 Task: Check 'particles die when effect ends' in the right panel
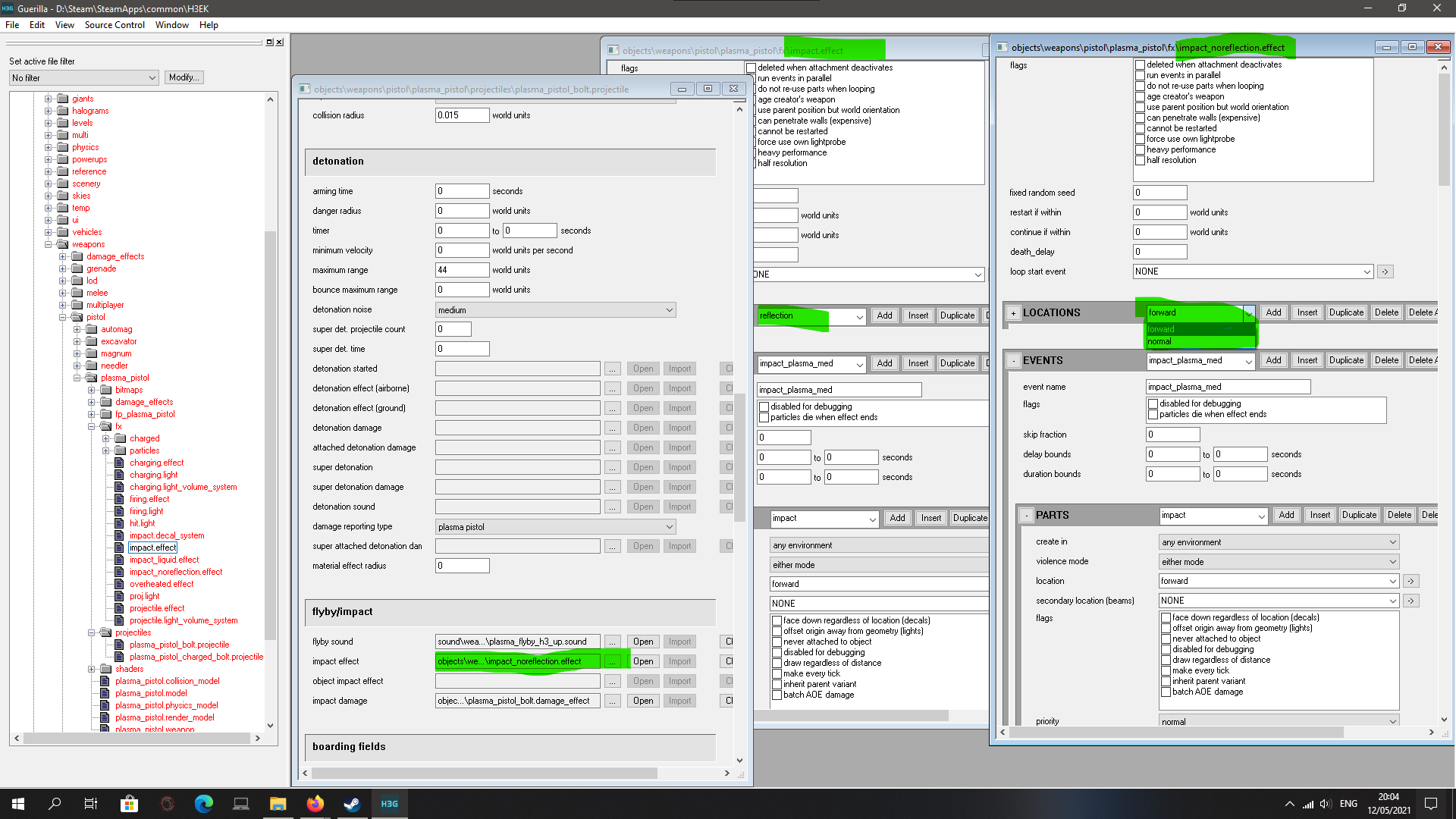(1153, 415)
